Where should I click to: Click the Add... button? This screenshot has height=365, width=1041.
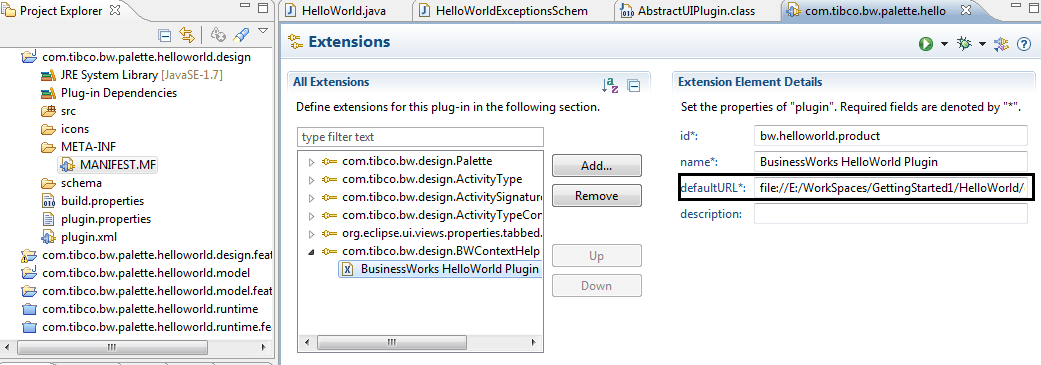click(x=596, y=166)
